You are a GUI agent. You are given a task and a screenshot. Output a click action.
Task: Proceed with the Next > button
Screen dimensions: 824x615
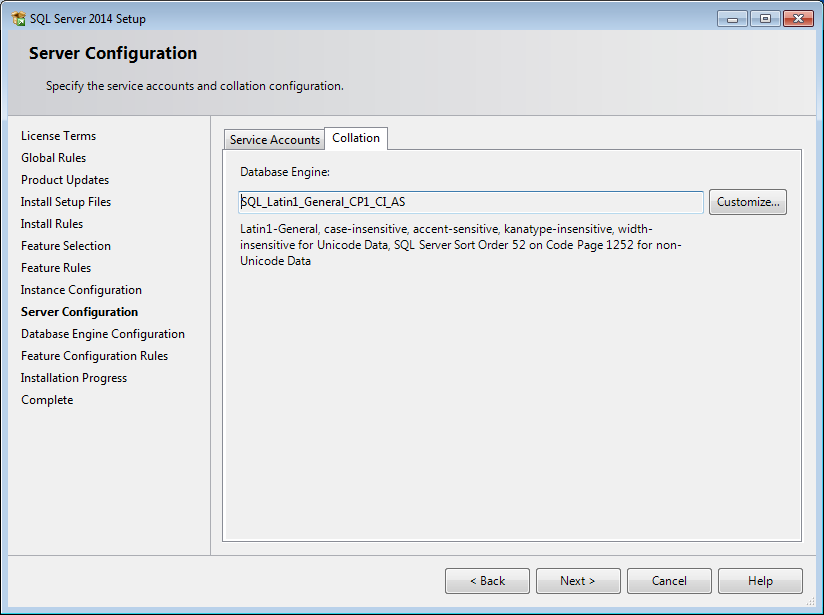pos(578,581)
